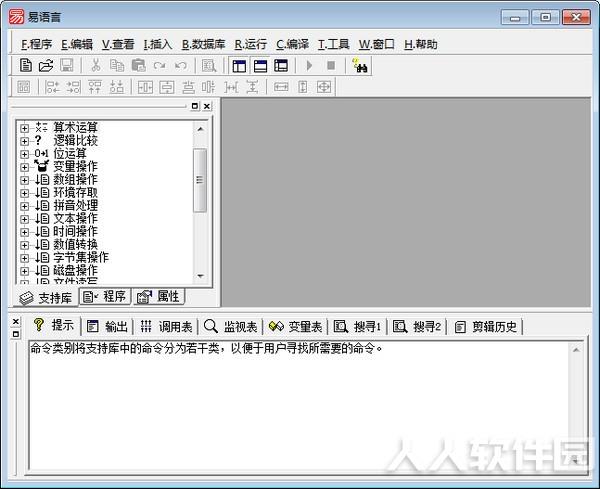
Task: Close the support library side panel
Action: (207, 106)
